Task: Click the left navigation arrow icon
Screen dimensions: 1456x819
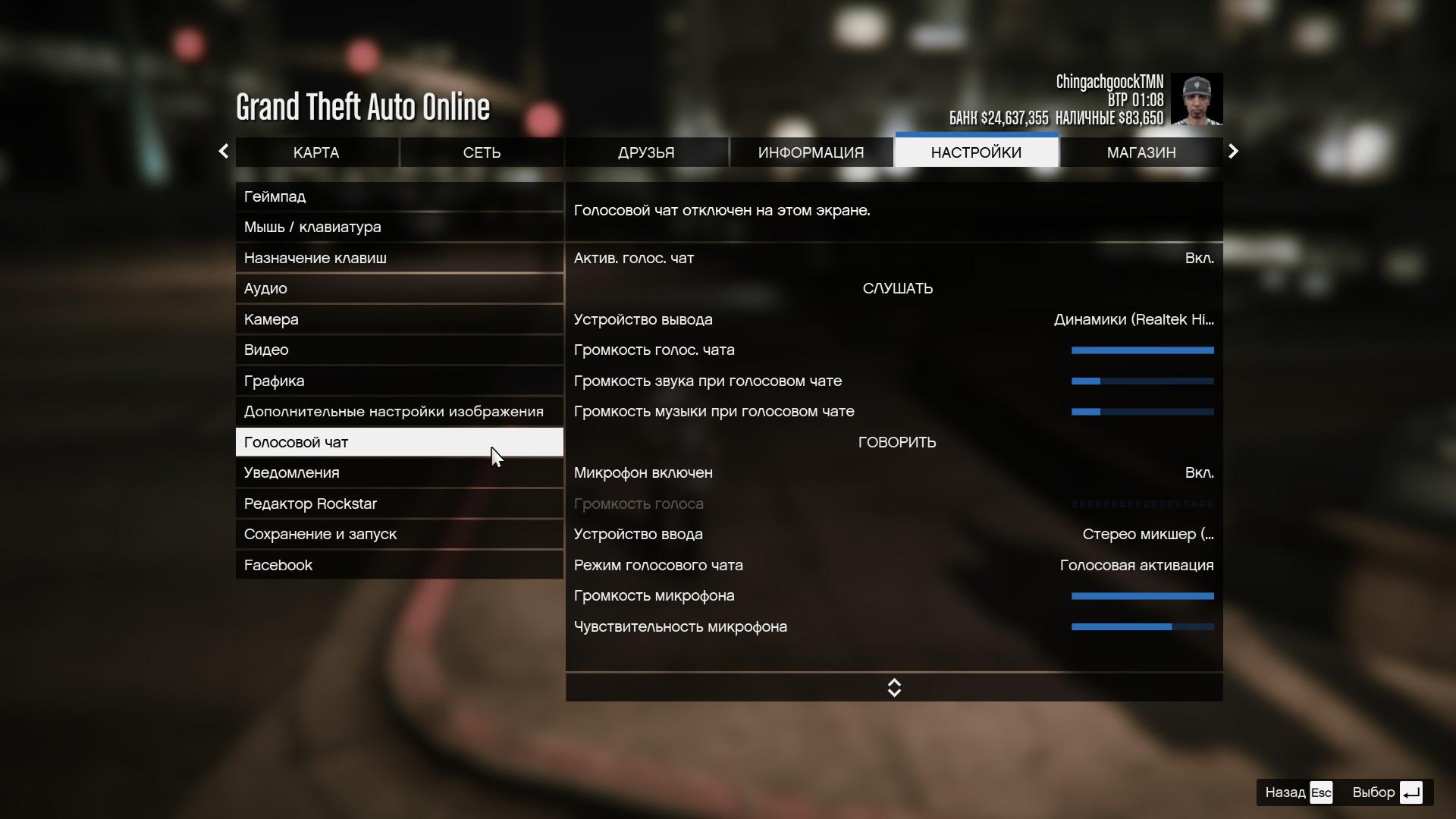Action: (x=222, y=152)
